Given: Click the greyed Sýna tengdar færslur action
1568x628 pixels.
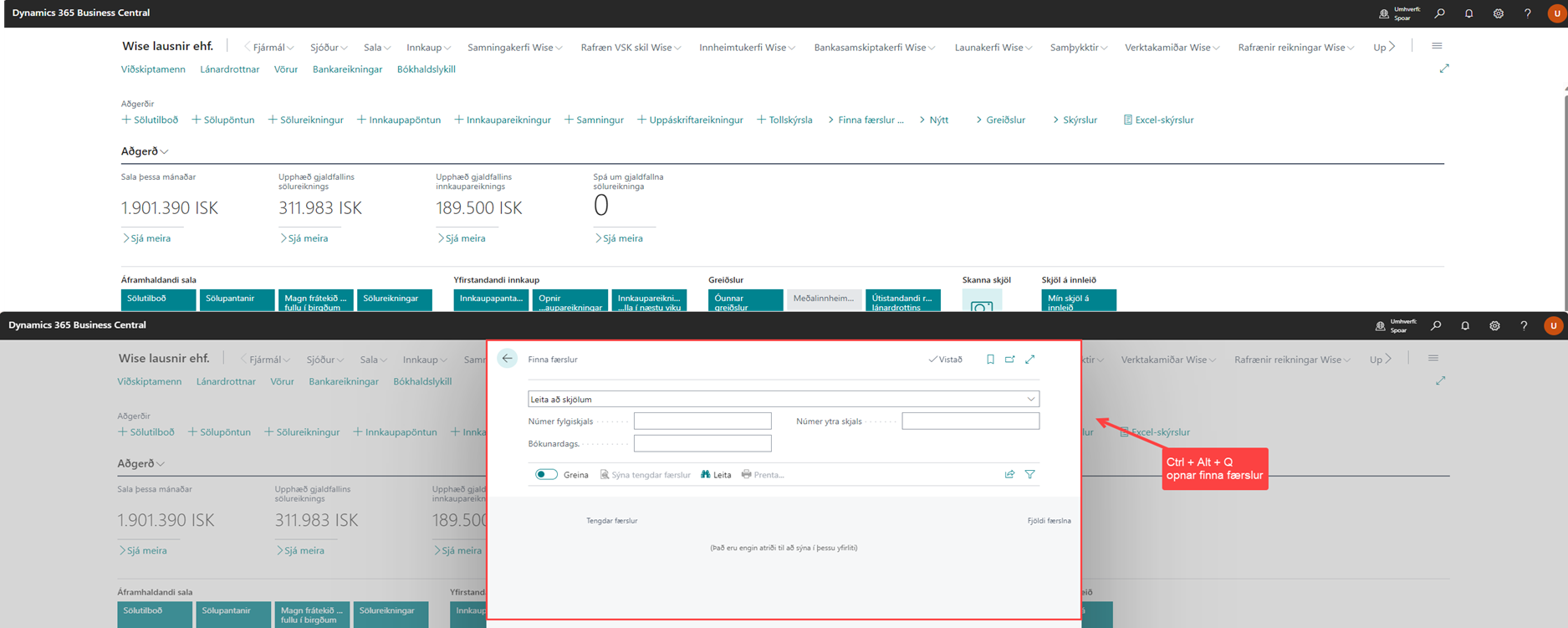Looking at the screenshot, I should click(x=645, y=474).
